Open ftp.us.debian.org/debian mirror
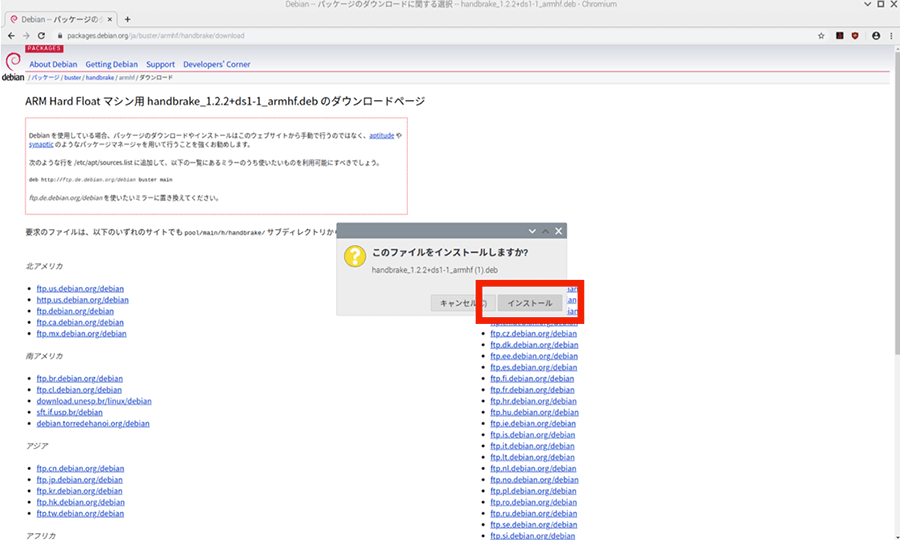Image resolution: width=900 pixels, height=540 pixels. pyautogui.click(x=80, y=289)
